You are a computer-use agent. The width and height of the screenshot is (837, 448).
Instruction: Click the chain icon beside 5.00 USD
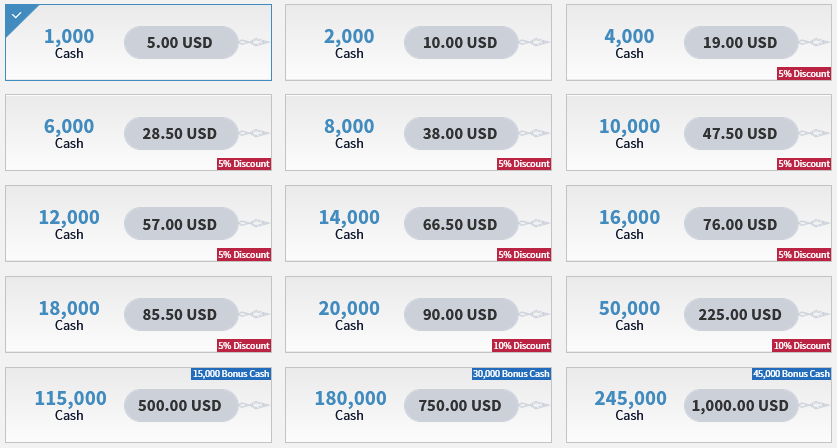255,43
